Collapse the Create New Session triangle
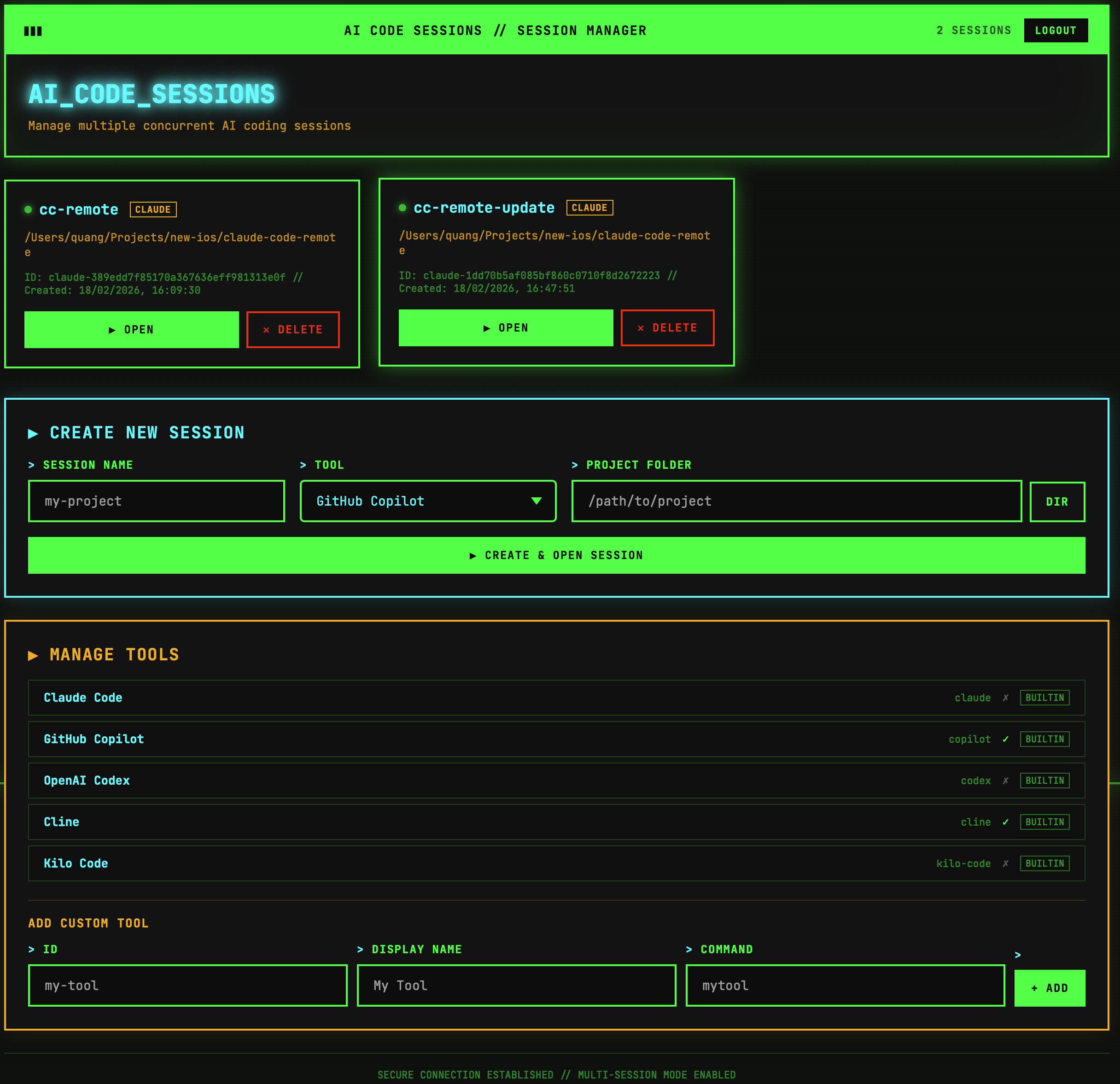The width and height of the screenshot is (1120, 1084). coord(33,434)
